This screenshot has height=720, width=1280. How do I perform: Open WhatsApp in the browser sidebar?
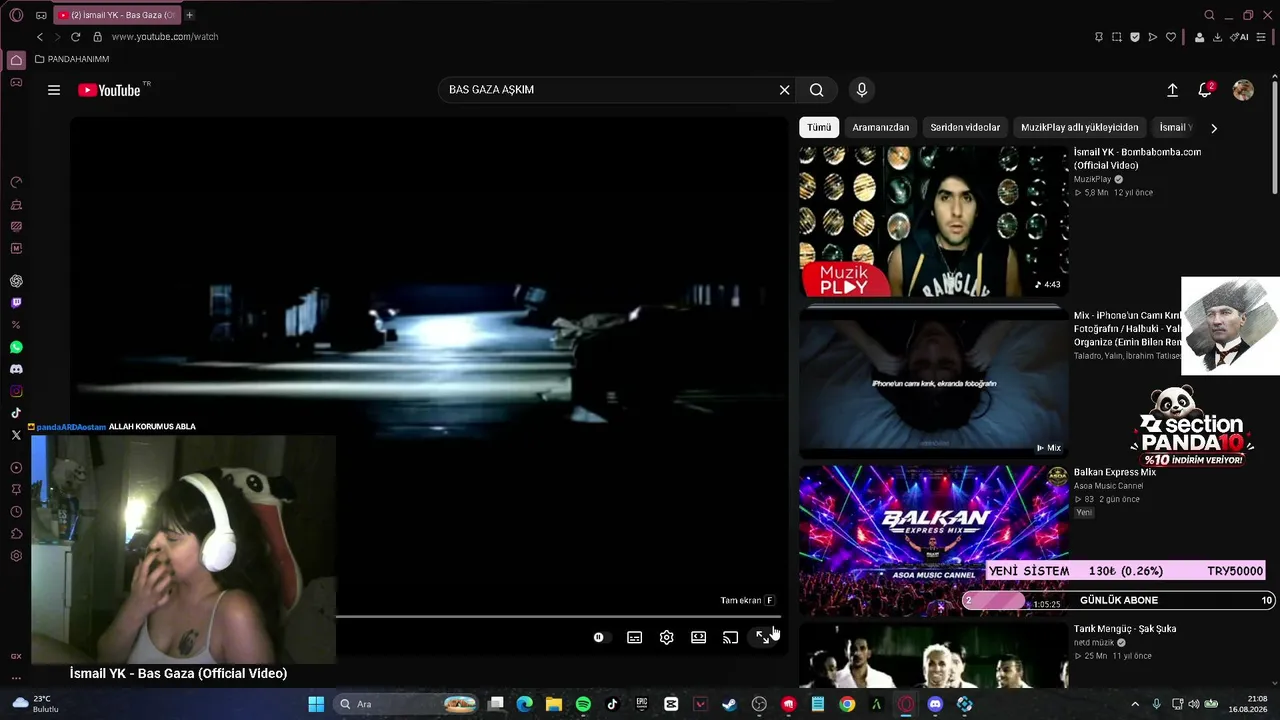[x=16, y=347]
